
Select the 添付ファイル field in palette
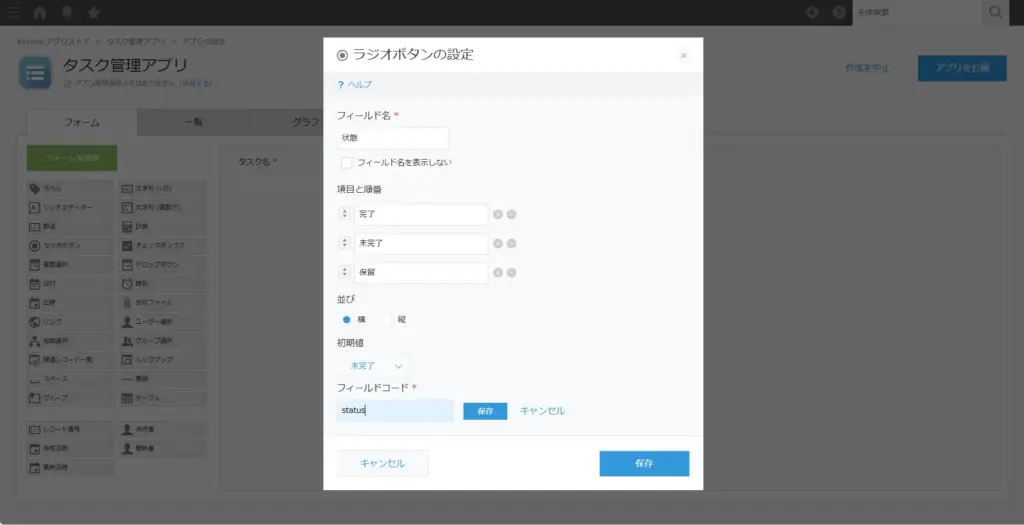point(163,302)
